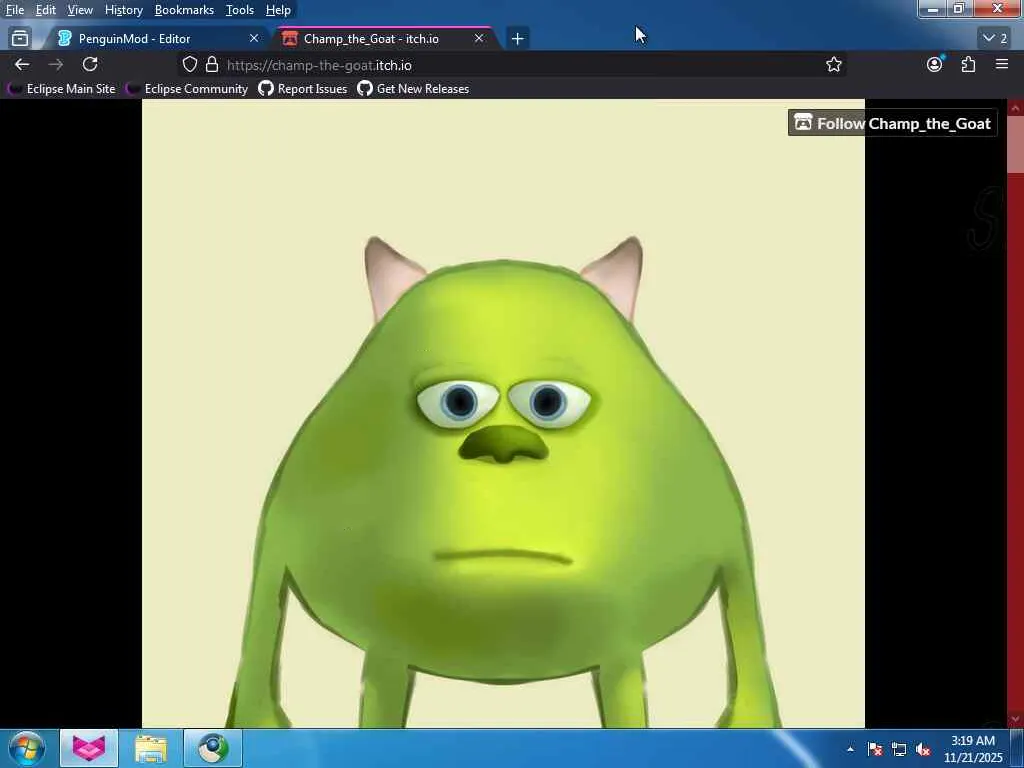Screen dimensions: 1024x768
Task: Close the Champ_the_Goat itch.io tab
Action: click(479, 39)
